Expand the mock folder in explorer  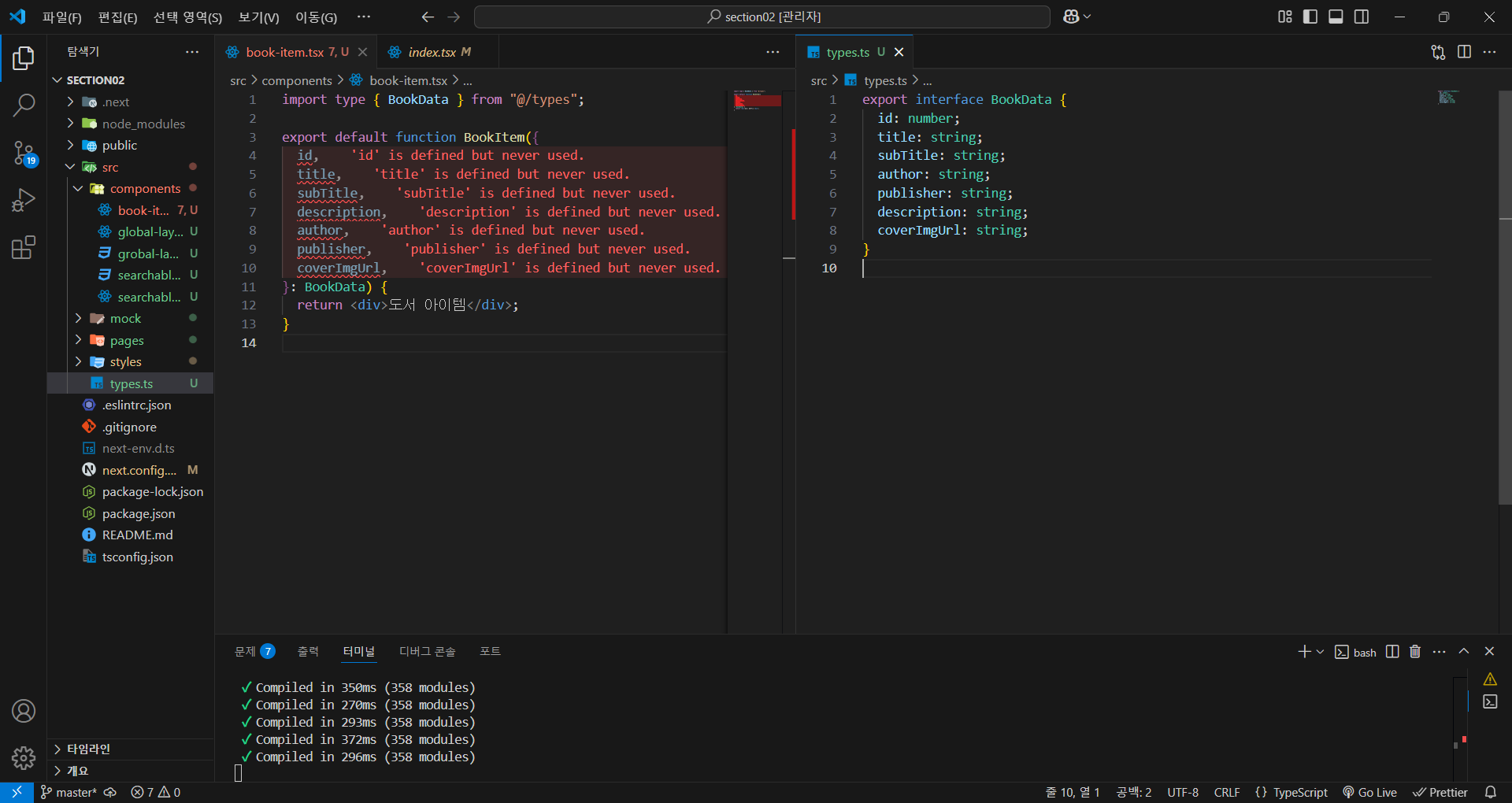pyautogui.click(x=125, y=319)
